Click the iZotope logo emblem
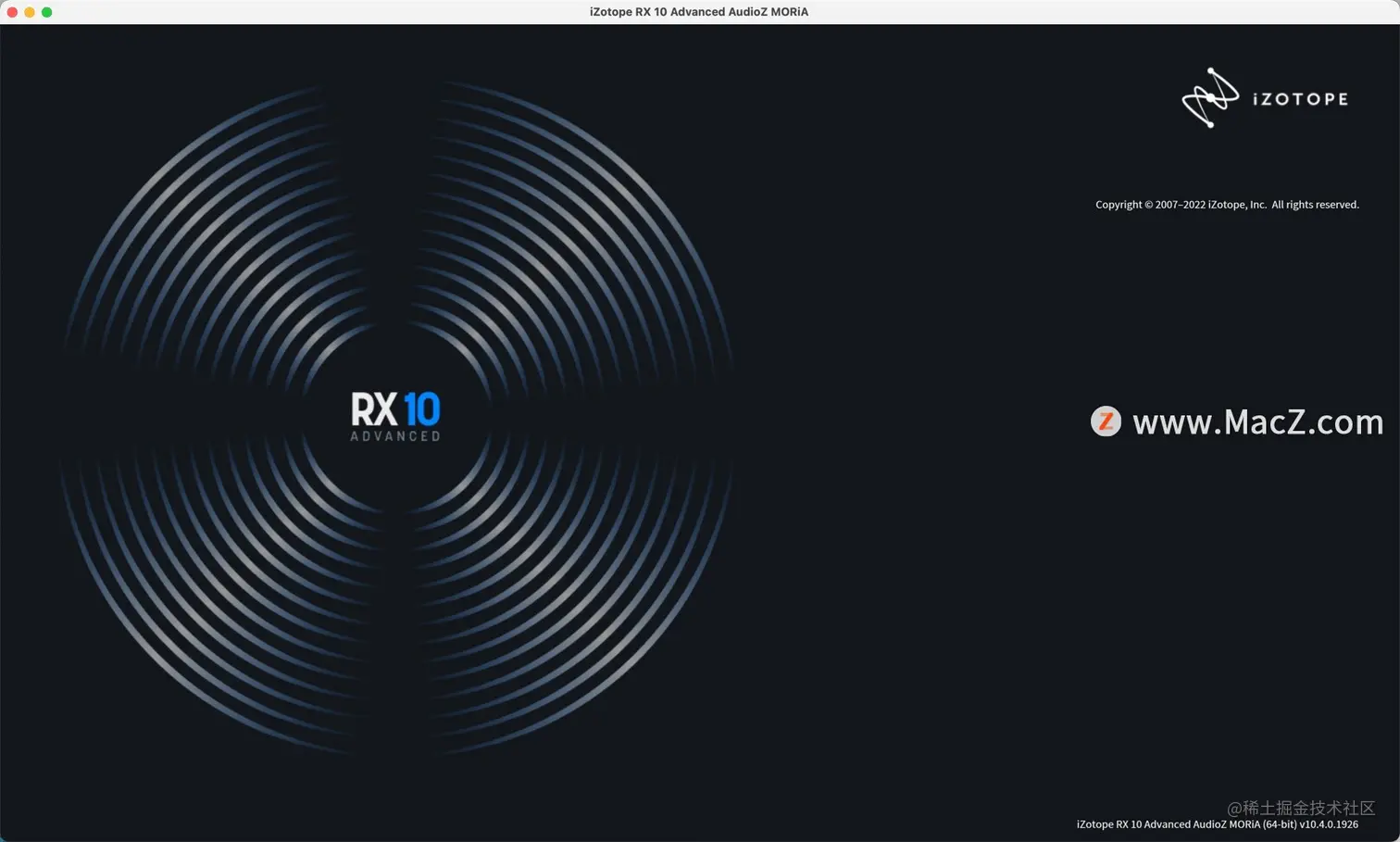Viewport: 1400px width, 842px height. pyautogui.click(x=1210, y=97)
